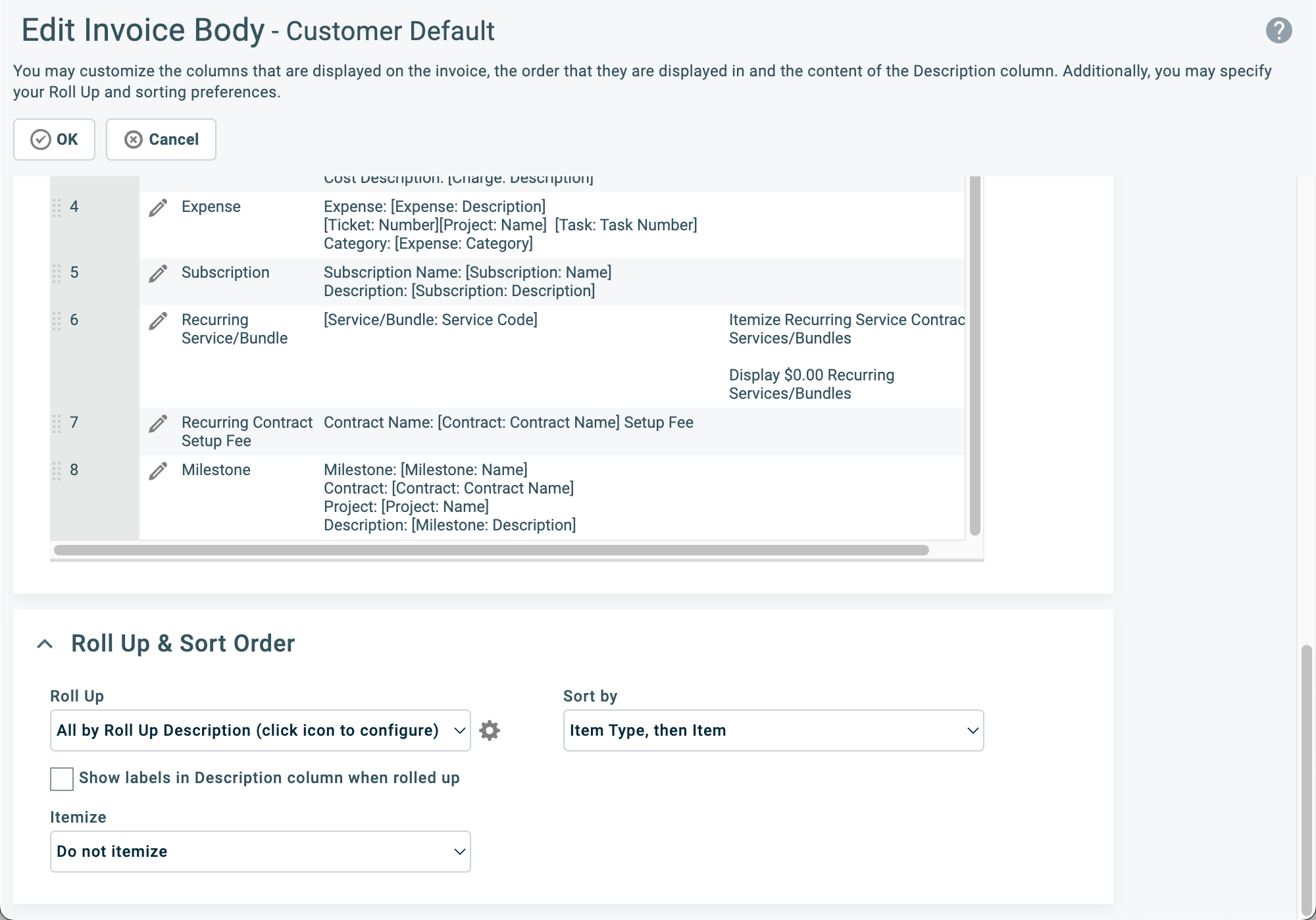Open help via the question mark icon

1278,30
